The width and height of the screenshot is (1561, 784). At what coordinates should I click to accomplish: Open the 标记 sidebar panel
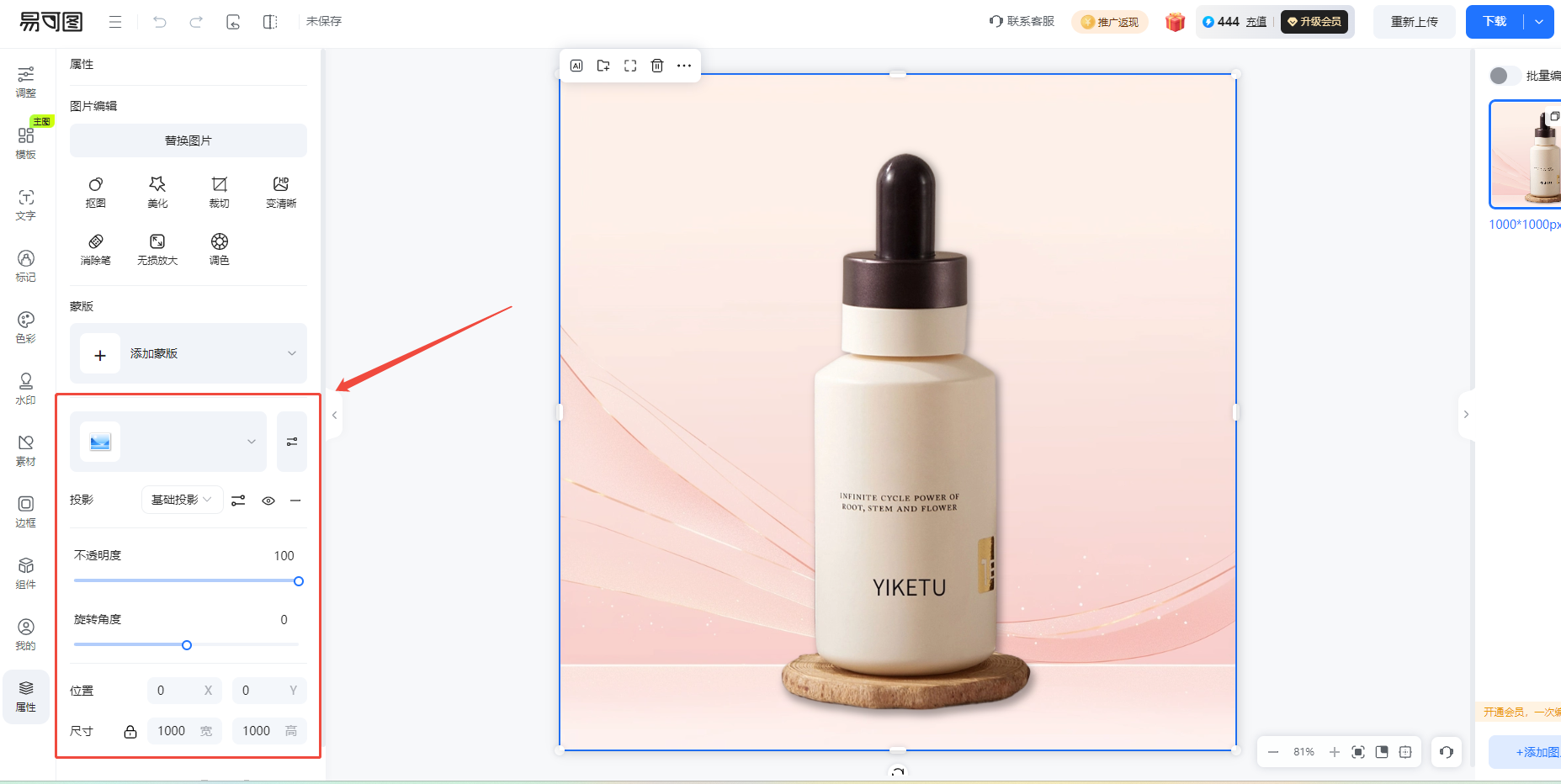26,266
